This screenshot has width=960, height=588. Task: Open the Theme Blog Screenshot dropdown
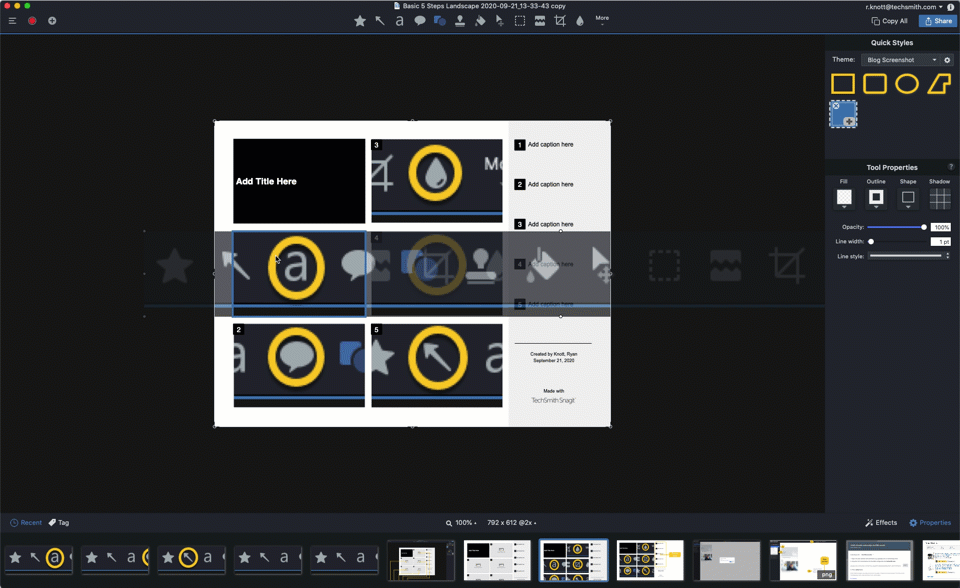coord(901,60)
